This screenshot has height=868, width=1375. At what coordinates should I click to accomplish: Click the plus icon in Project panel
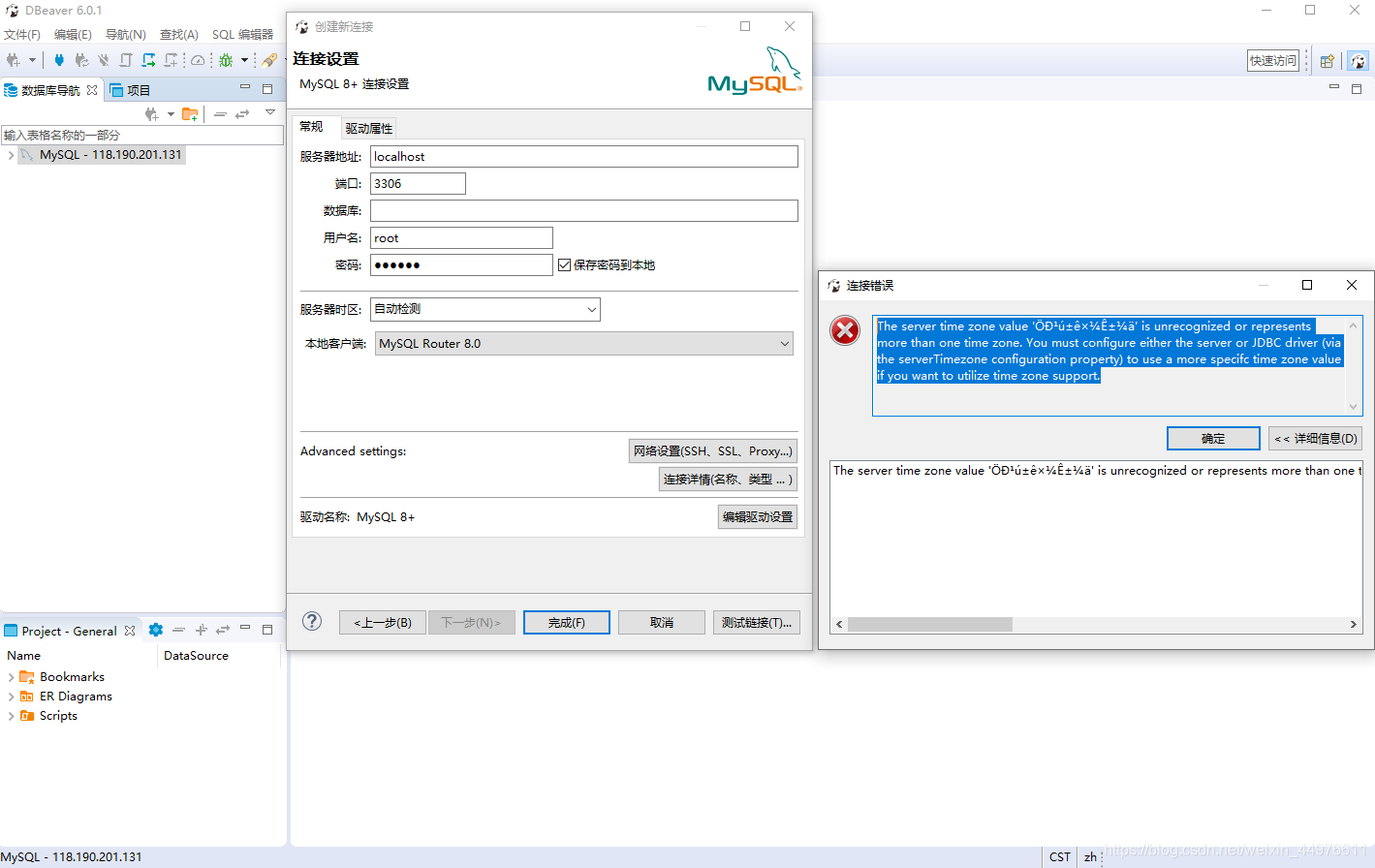tap(202, 630)
